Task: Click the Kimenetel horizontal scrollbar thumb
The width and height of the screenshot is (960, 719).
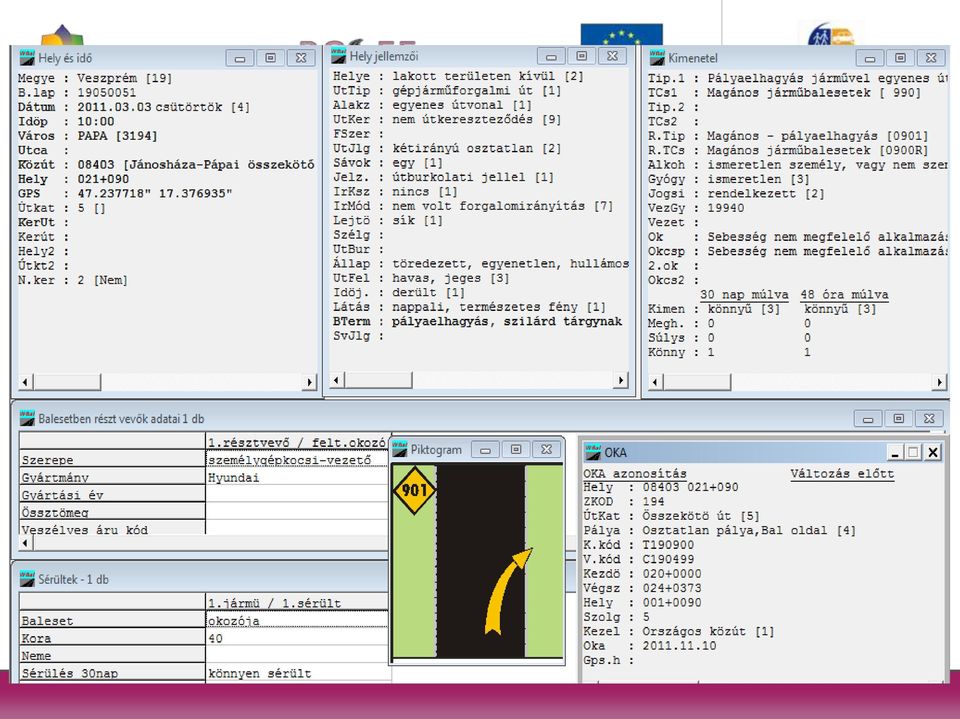Action: (697, 382)
